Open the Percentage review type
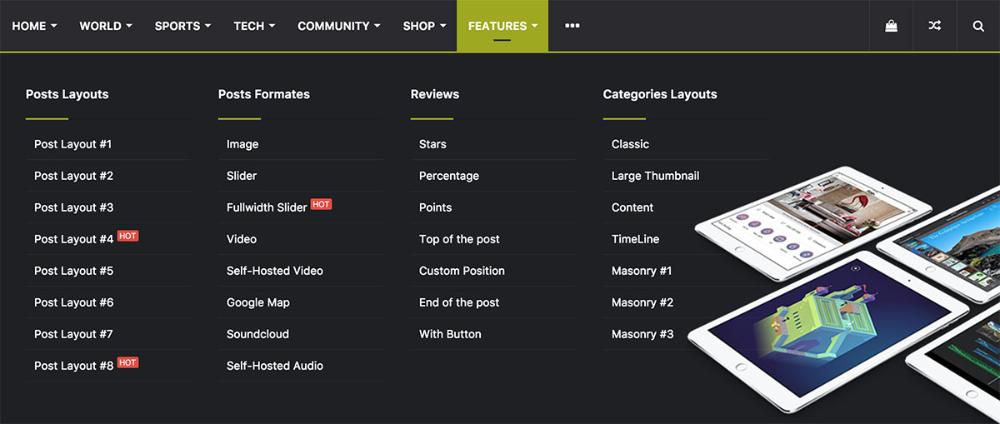The height and width of the screenshot is (424, 1000). pyautogui.click(x=449, y=176)
